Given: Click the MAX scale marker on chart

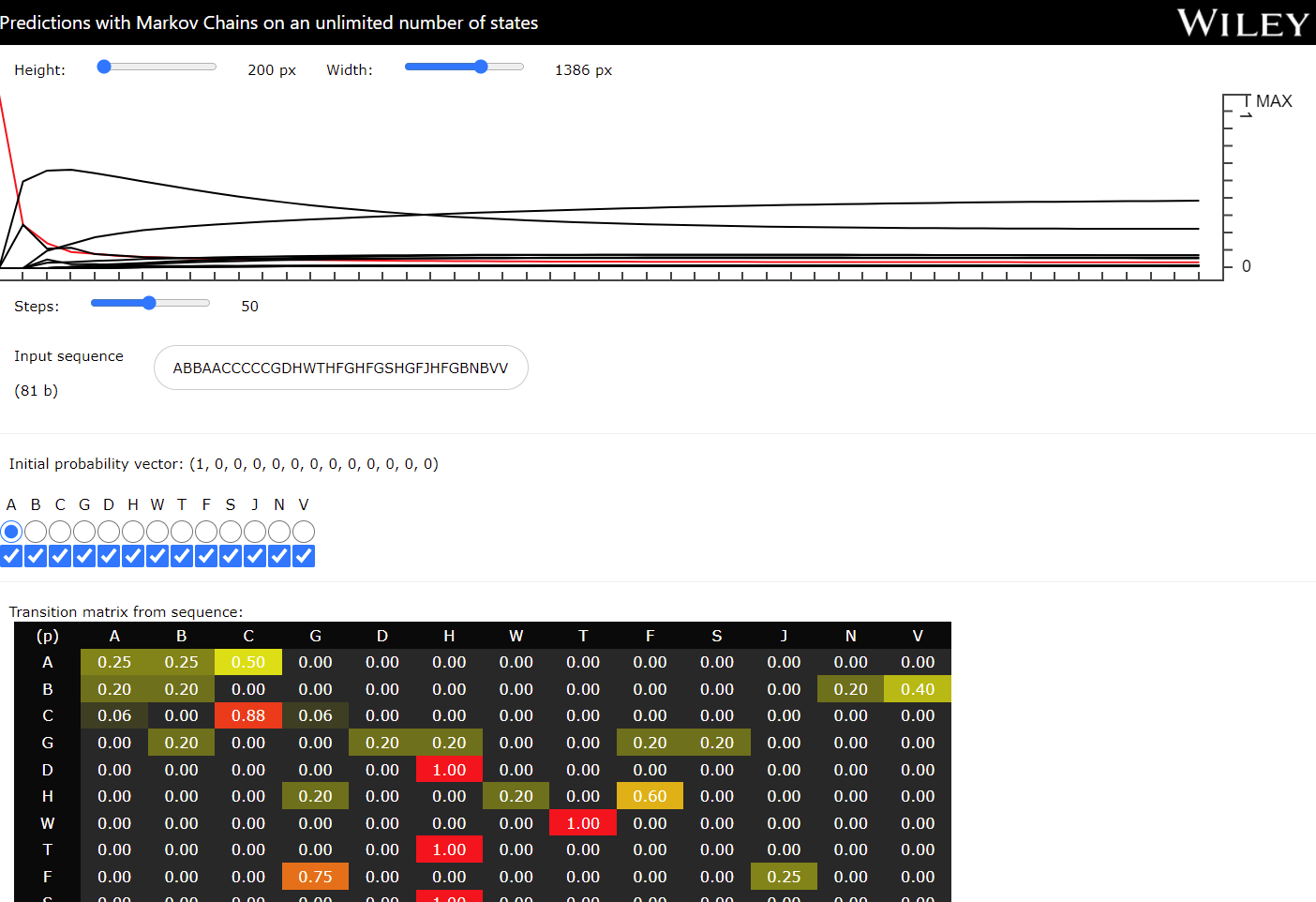Looking at the screenshot, I should pyautogui.click(x=1272, y=101).
